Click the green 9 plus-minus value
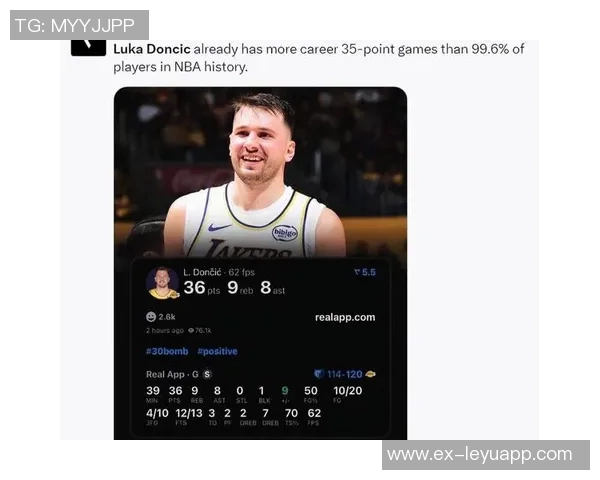600x480 pixels. point(285,391)
